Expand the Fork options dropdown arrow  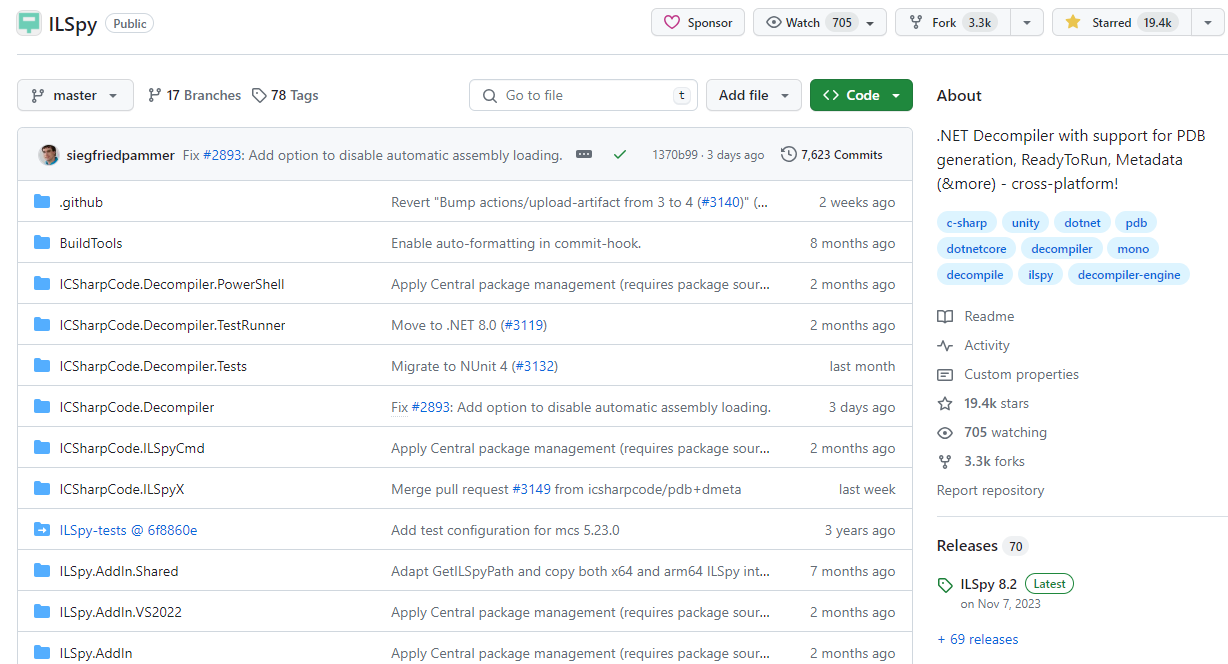[x=1027, y=23]
